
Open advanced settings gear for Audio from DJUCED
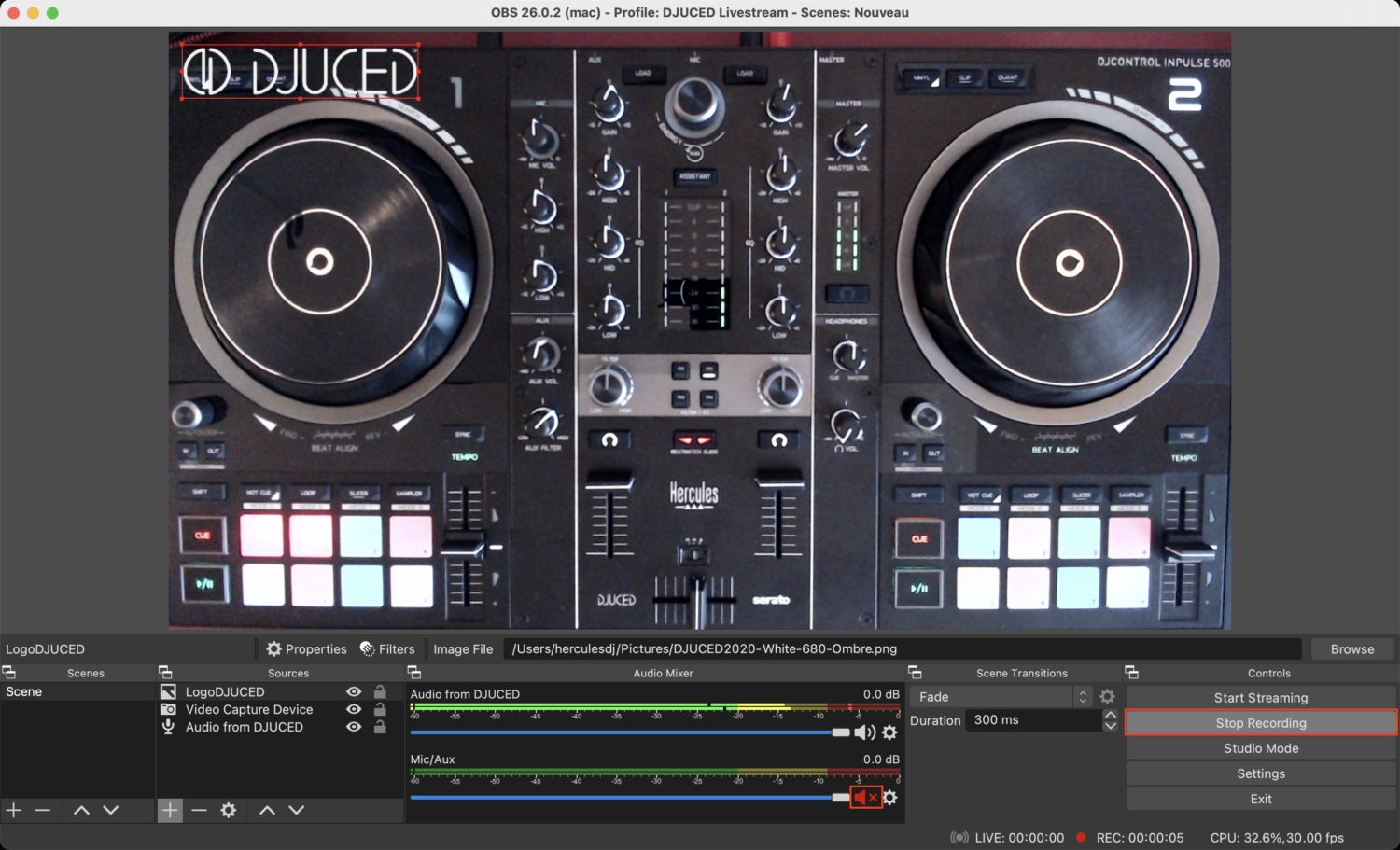(889, 732)
